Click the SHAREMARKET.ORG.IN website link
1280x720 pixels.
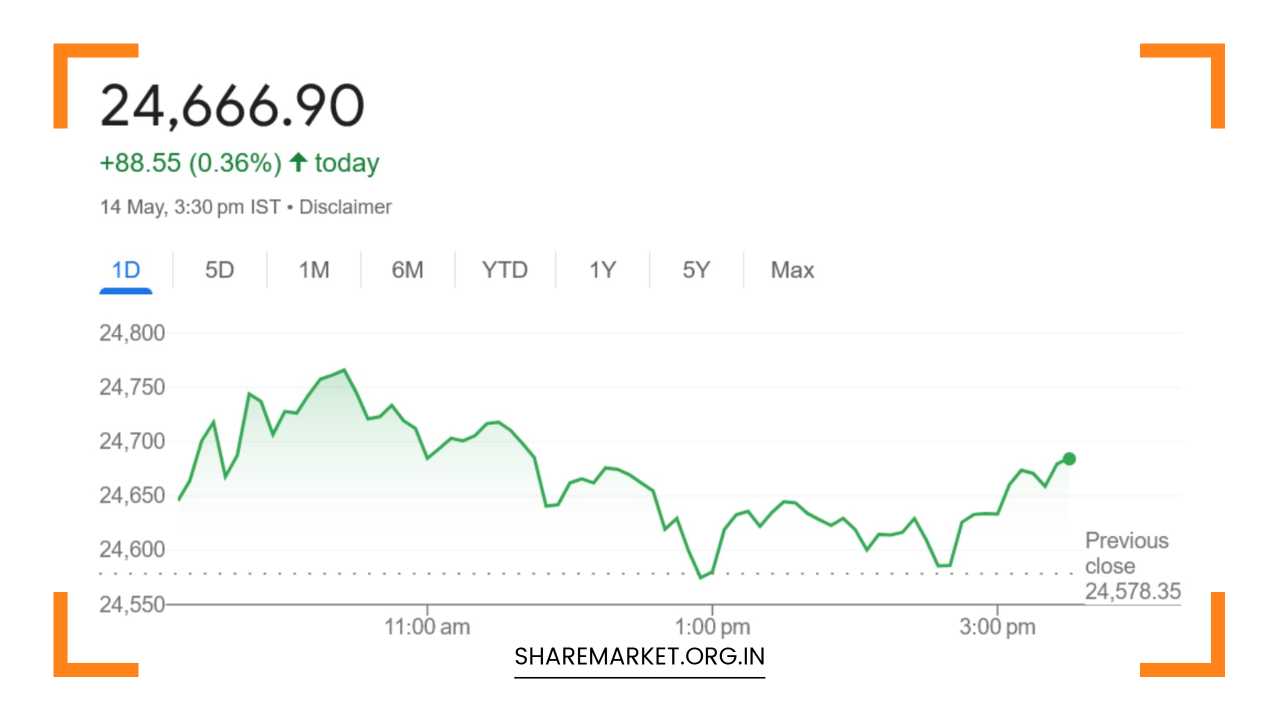(639, 657)
